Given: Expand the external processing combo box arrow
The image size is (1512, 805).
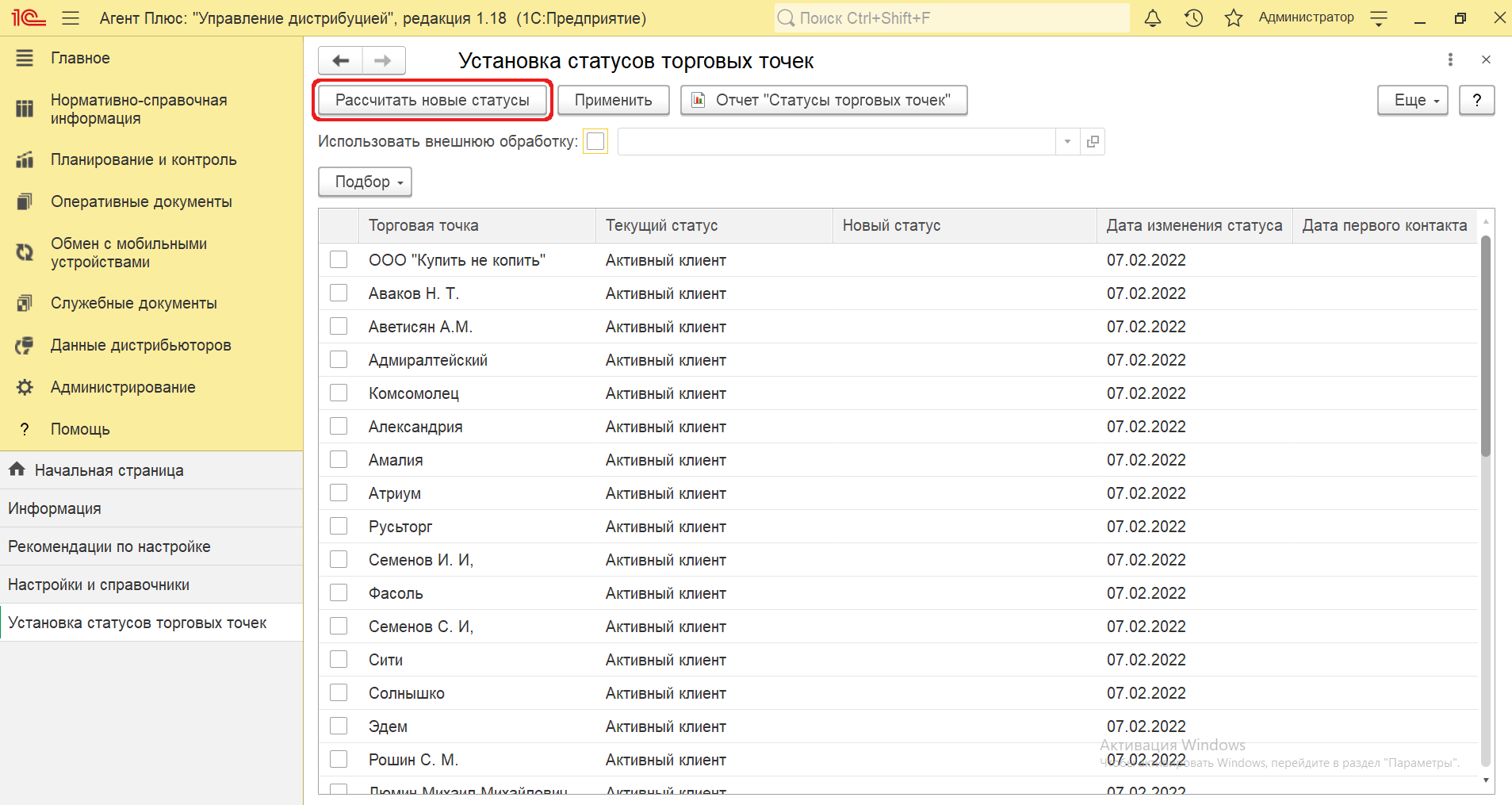Looking at the screenshot, I should (x=1067, y=142).
